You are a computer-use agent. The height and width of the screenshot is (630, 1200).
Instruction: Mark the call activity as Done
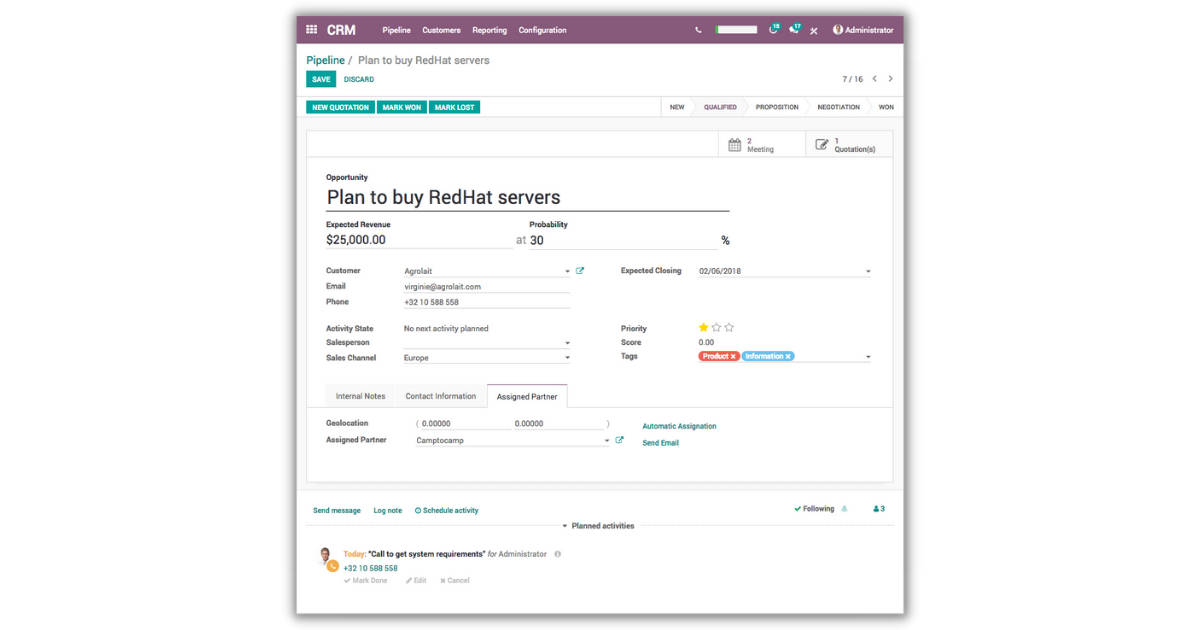click(366, 580)
